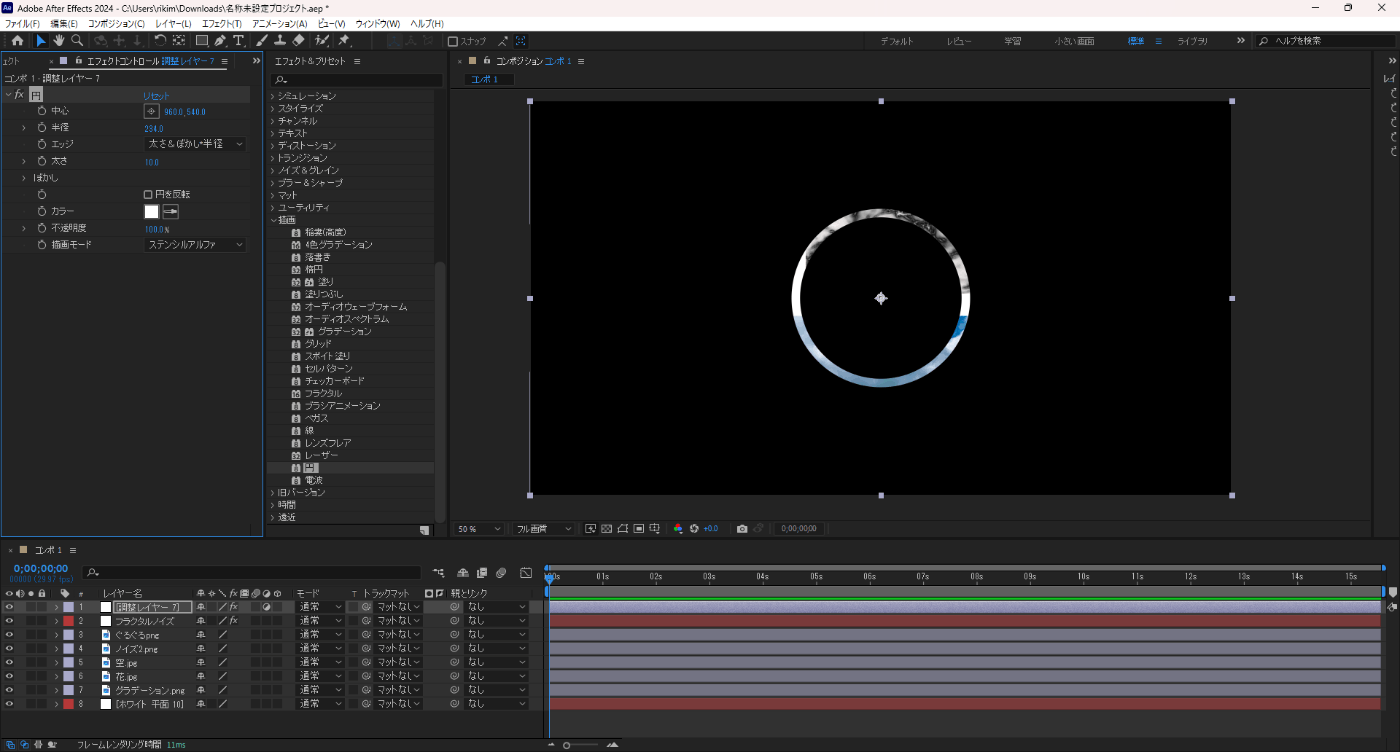Click center point crosshair picker button

point(152,111)
